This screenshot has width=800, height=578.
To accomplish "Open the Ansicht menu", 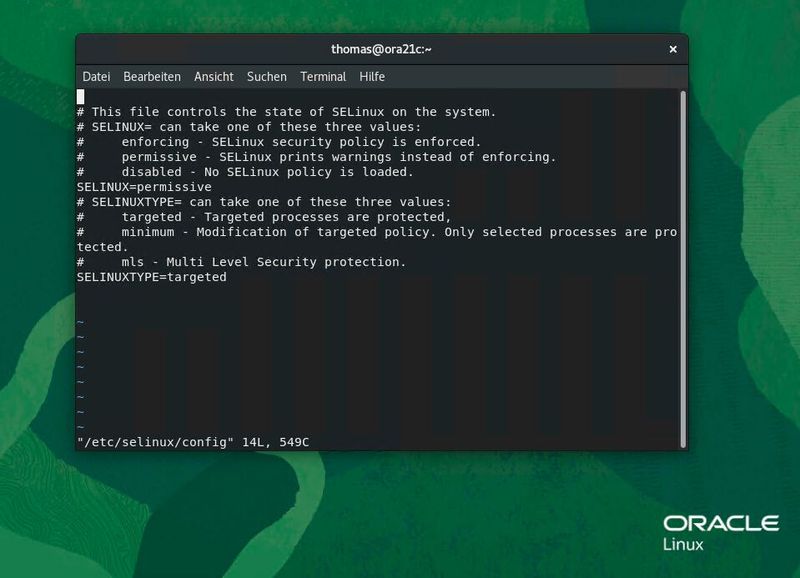I will (214, 77).
